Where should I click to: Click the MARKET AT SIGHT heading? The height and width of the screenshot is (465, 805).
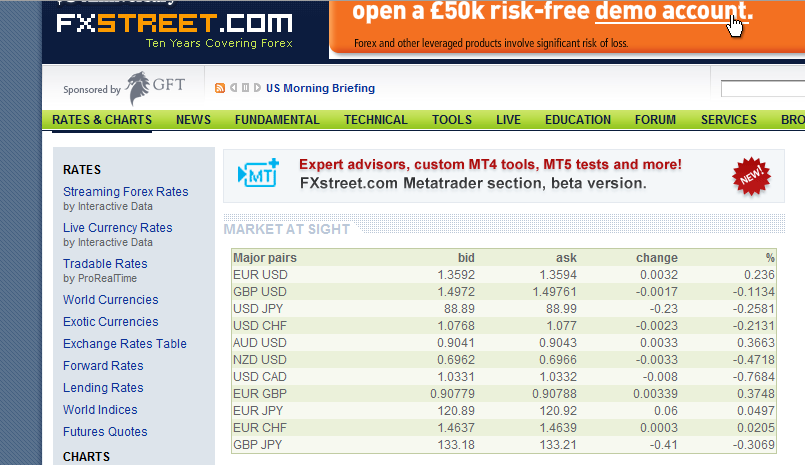pos(286,229)
